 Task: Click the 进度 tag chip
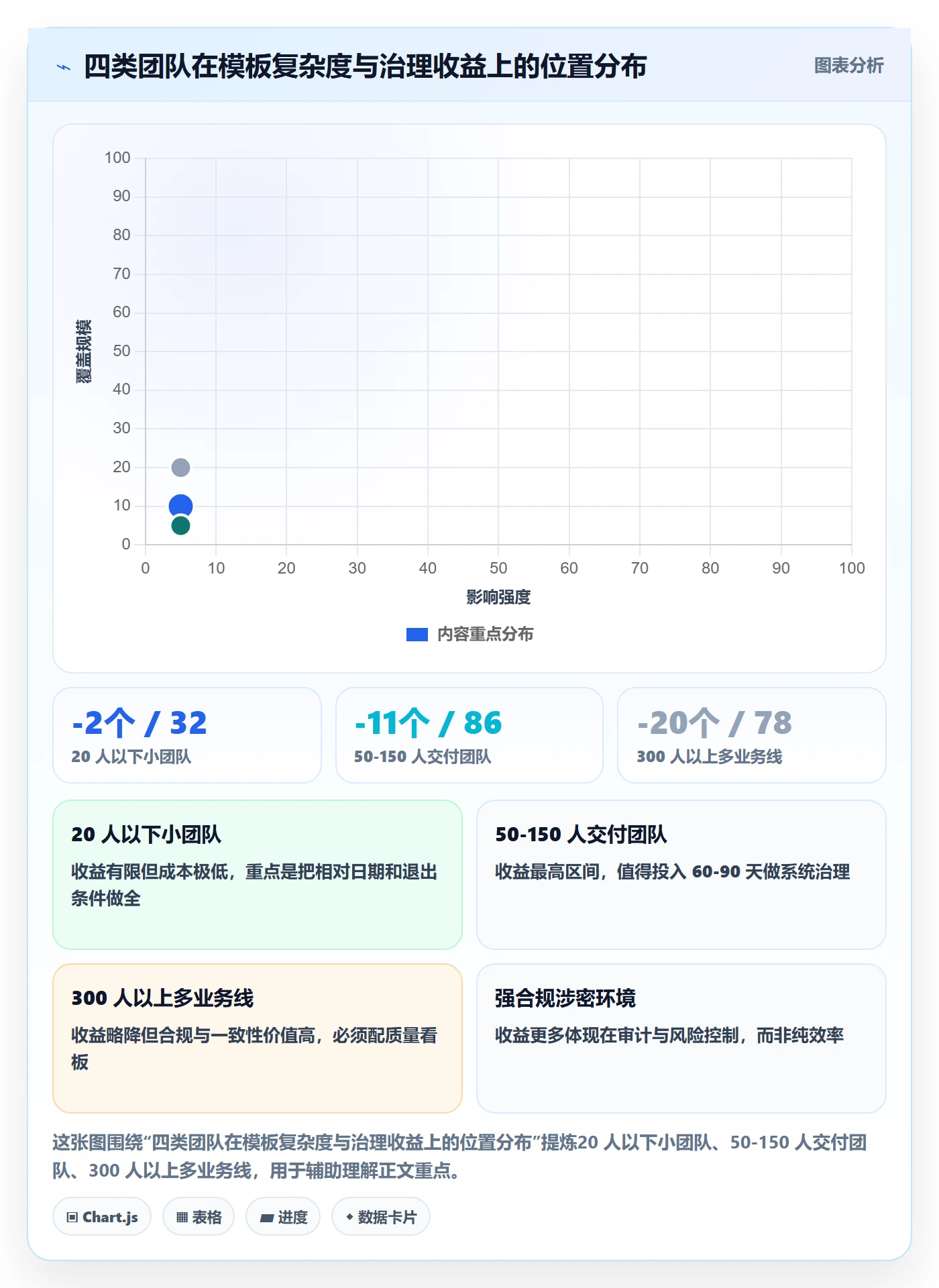(283, 1217)
